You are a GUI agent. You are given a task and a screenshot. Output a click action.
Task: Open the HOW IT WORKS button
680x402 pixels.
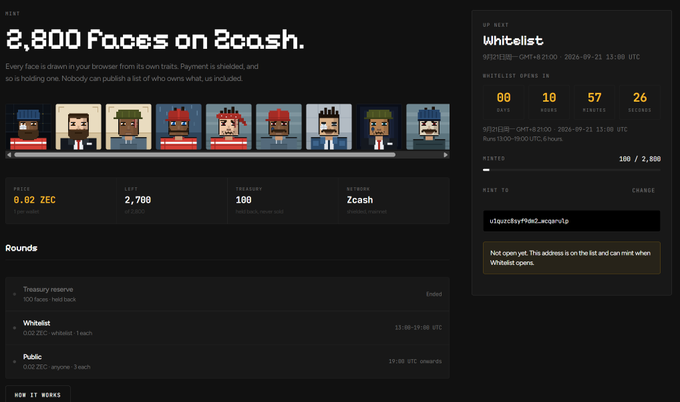[x=38, y=395]
